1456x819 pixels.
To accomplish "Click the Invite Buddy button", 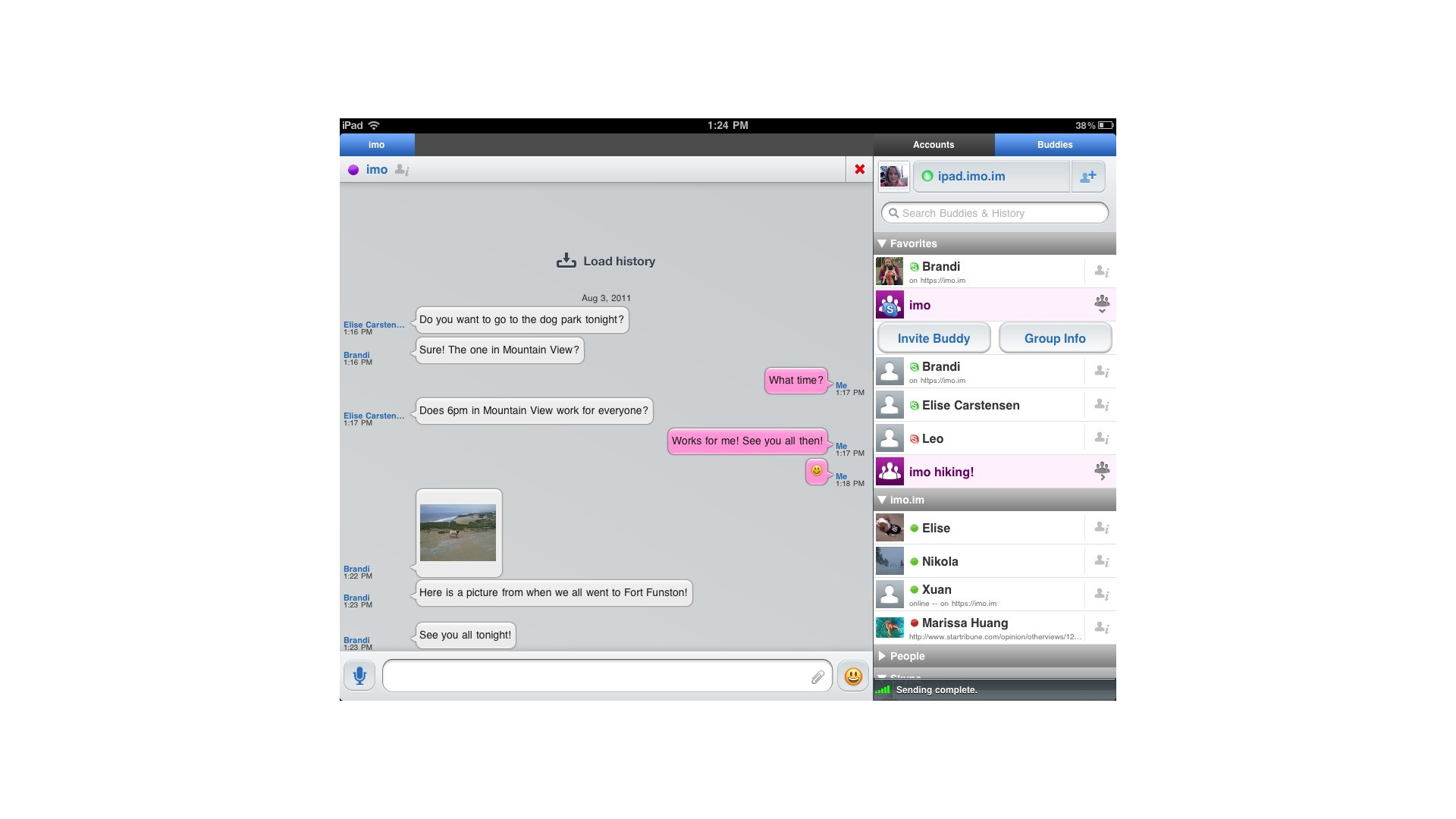I will tap(934, 338).
